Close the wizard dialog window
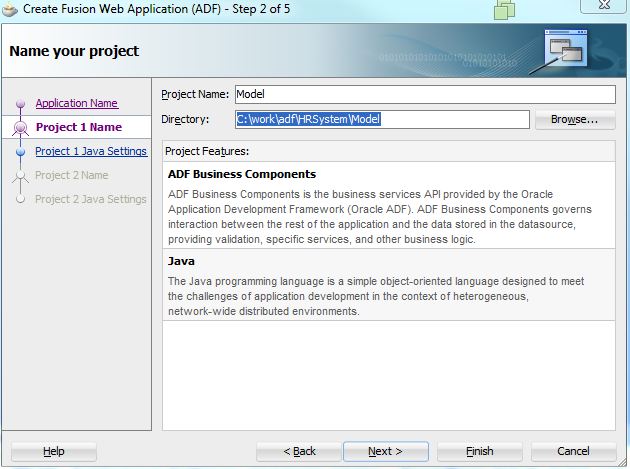 click(604, 6)
